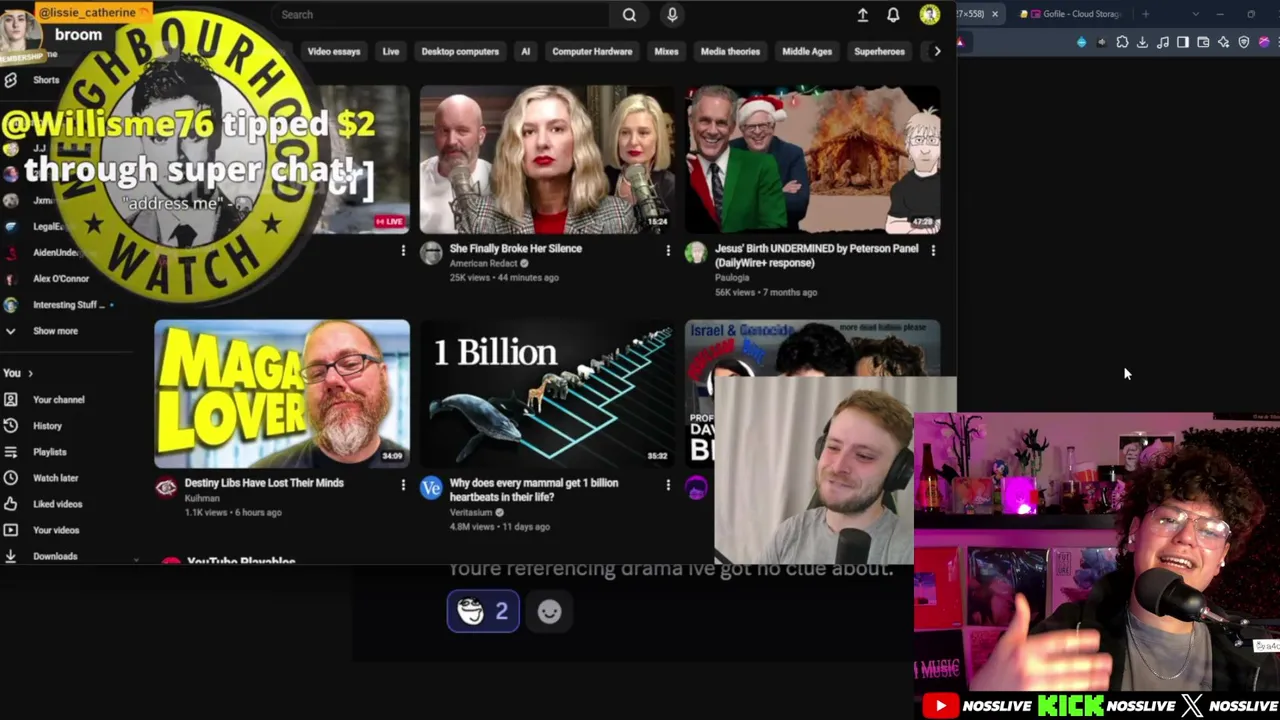
Task: Open the video title She Finally Broke Her Silence
Action: tap(515, 249)
